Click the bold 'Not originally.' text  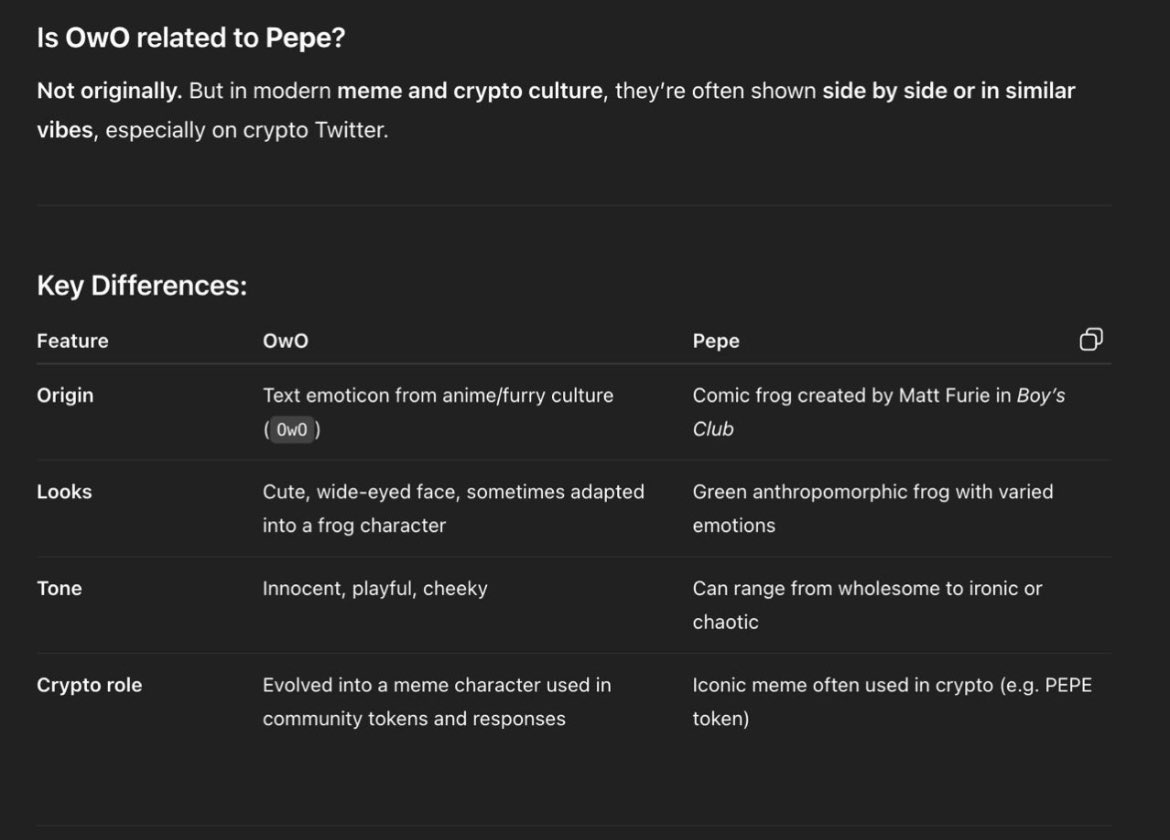pyautogui.click(x=110, y=91)
